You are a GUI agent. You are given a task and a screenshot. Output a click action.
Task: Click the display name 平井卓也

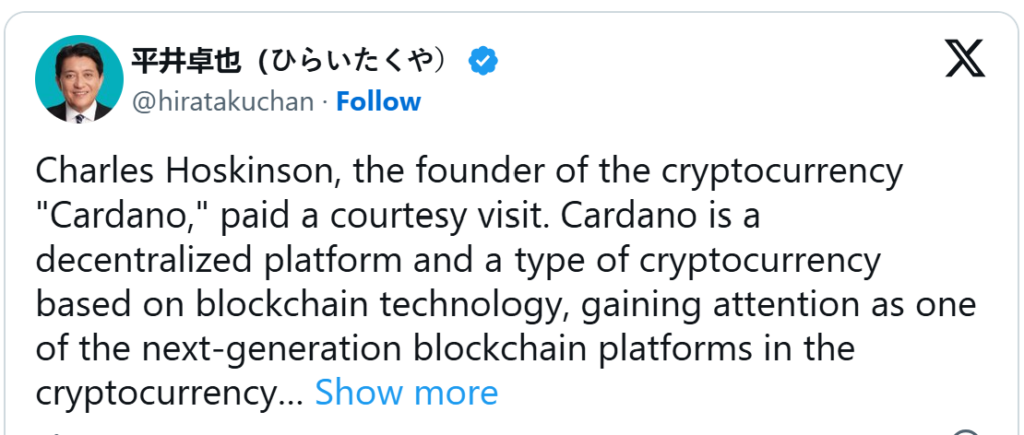(x=186, y=62)
